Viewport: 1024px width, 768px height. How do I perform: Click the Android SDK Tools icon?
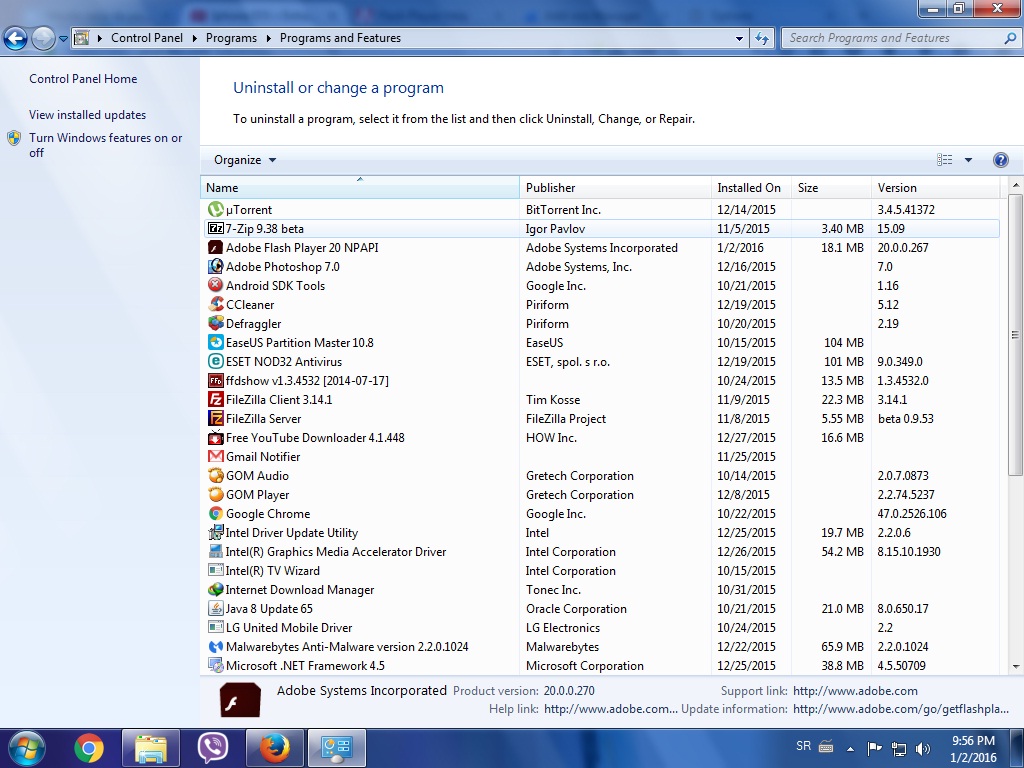216,285
